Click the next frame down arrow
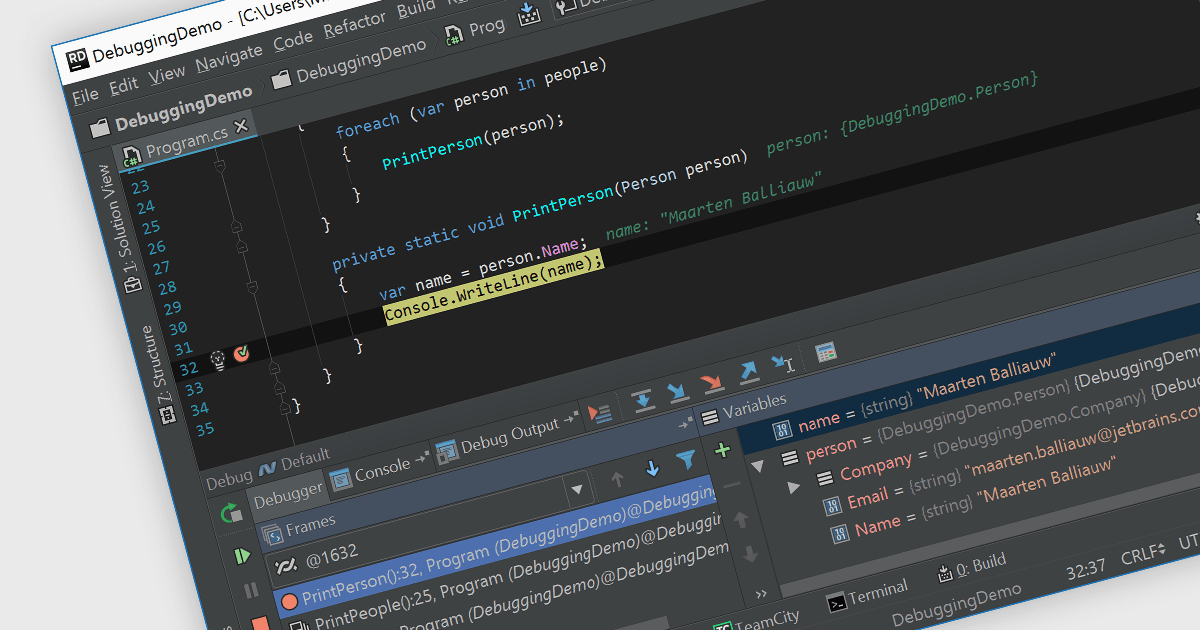Image resolution: width=1200 pixels, height=630 pixels. [652, 469]
